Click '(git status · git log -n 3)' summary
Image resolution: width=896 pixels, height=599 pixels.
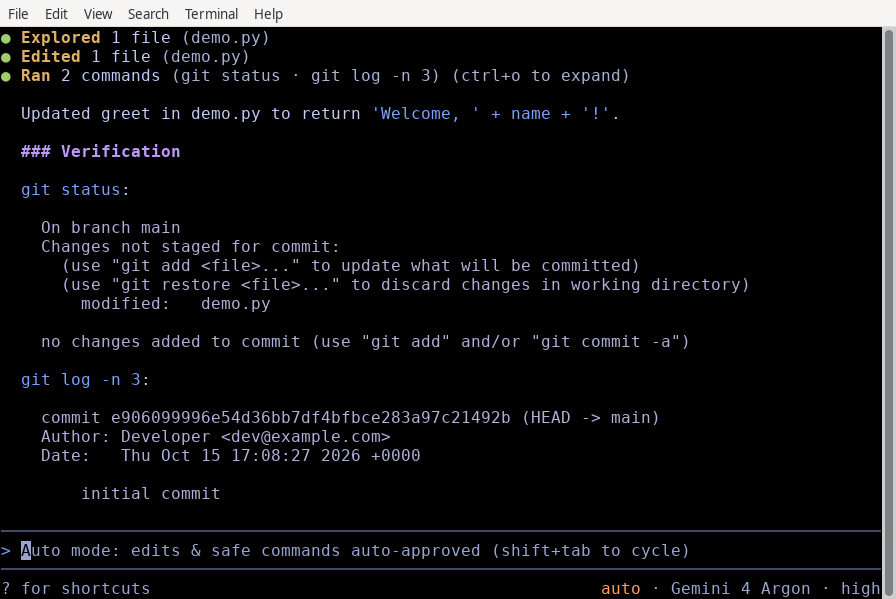pos(306,75)
